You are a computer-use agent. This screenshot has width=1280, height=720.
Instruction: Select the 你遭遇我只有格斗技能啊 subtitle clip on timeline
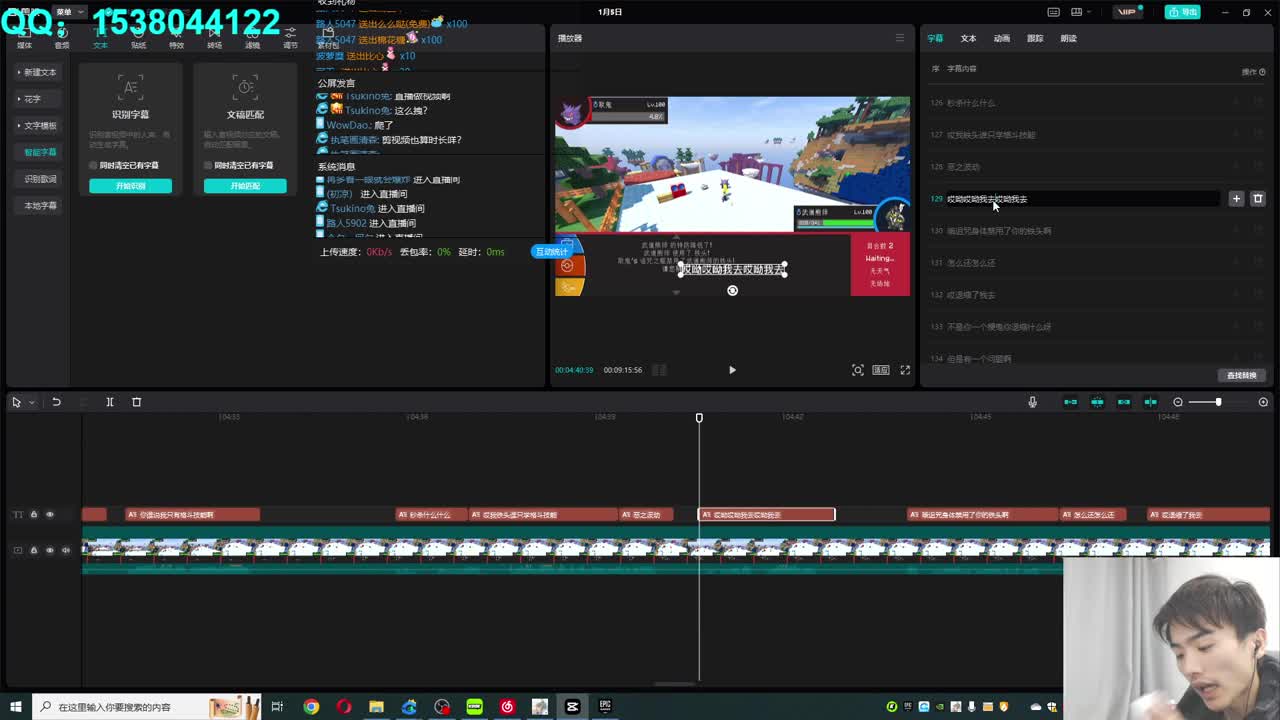coord(192,515)
